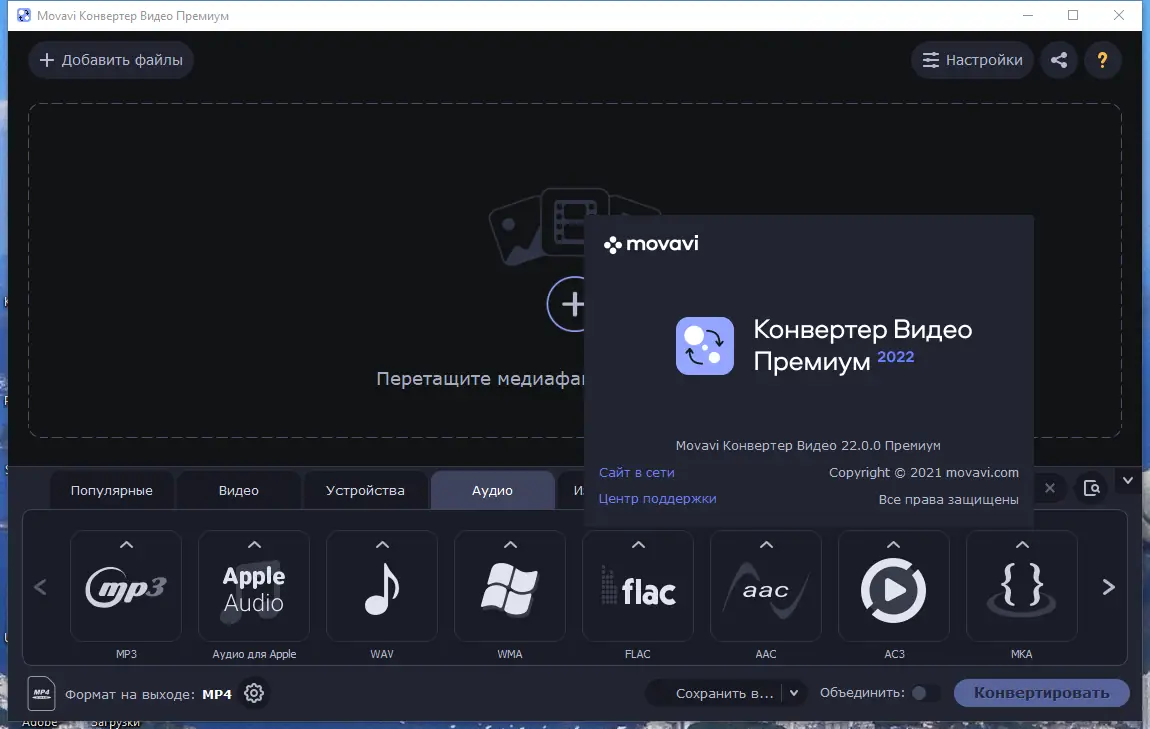The height and width of the screenshot is (729, 1150).
Task: Open help with the question mark icon
Action: [1103, 60]
